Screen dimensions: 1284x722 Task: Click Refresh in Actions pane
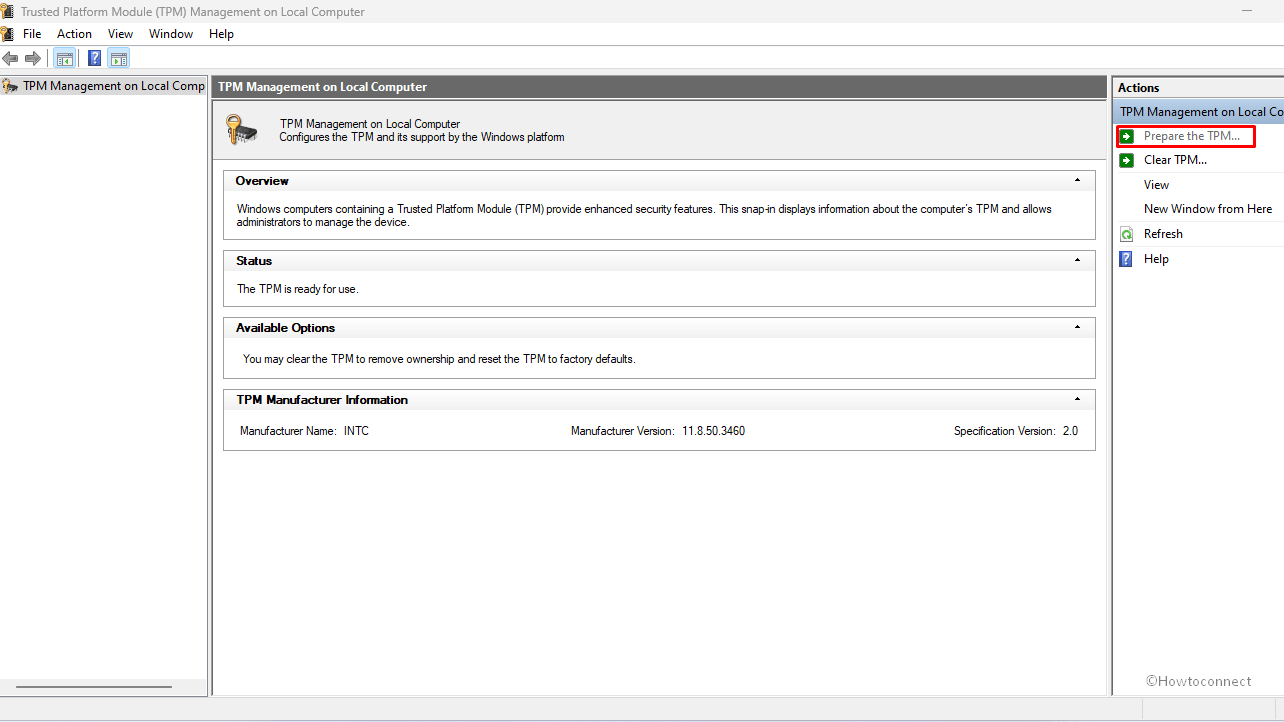[1163, 234]
